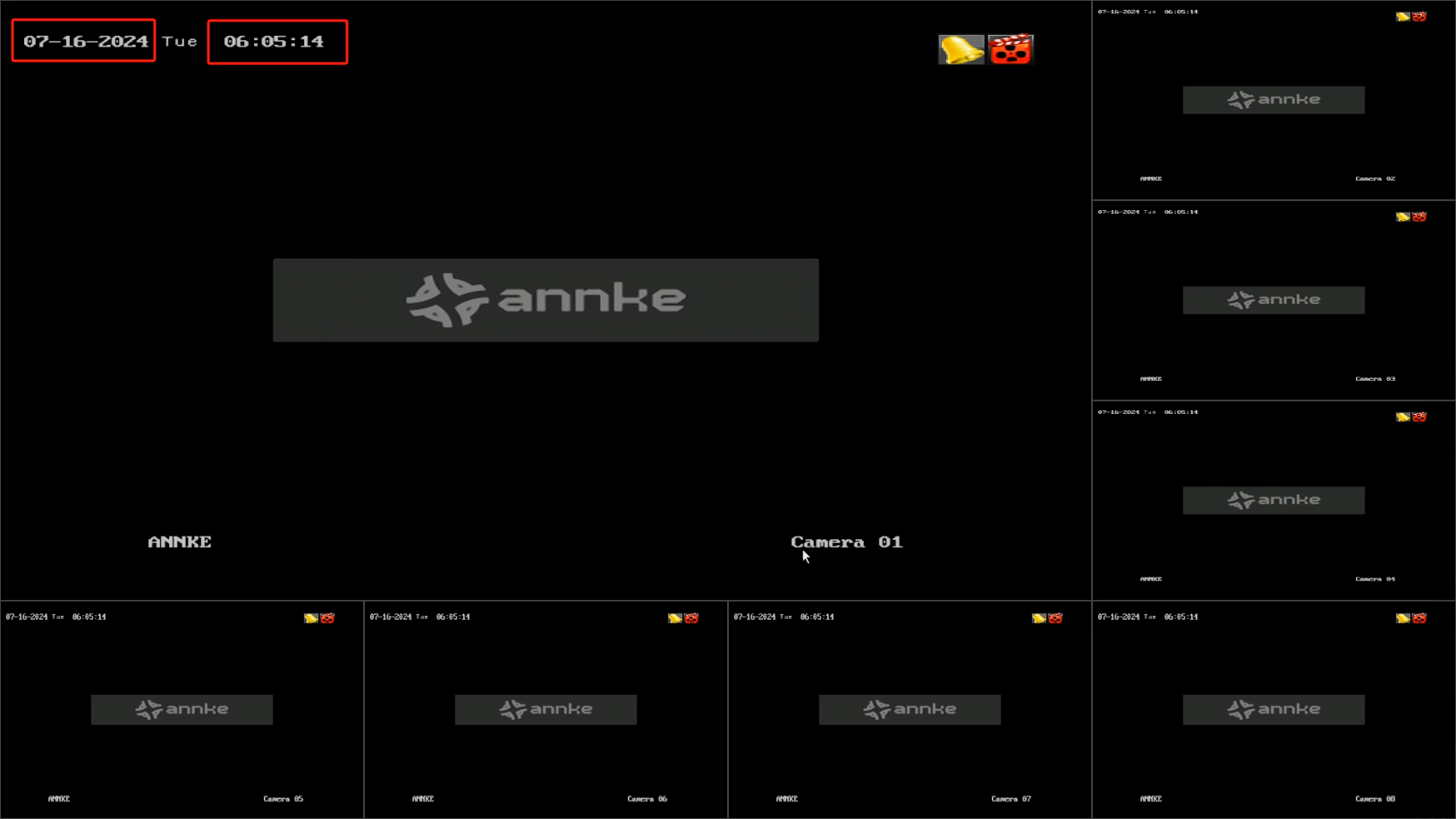Open the Camera 04 no-video annke placeholder
The width and height of the screenshot is (1456, 819).
1274,501
